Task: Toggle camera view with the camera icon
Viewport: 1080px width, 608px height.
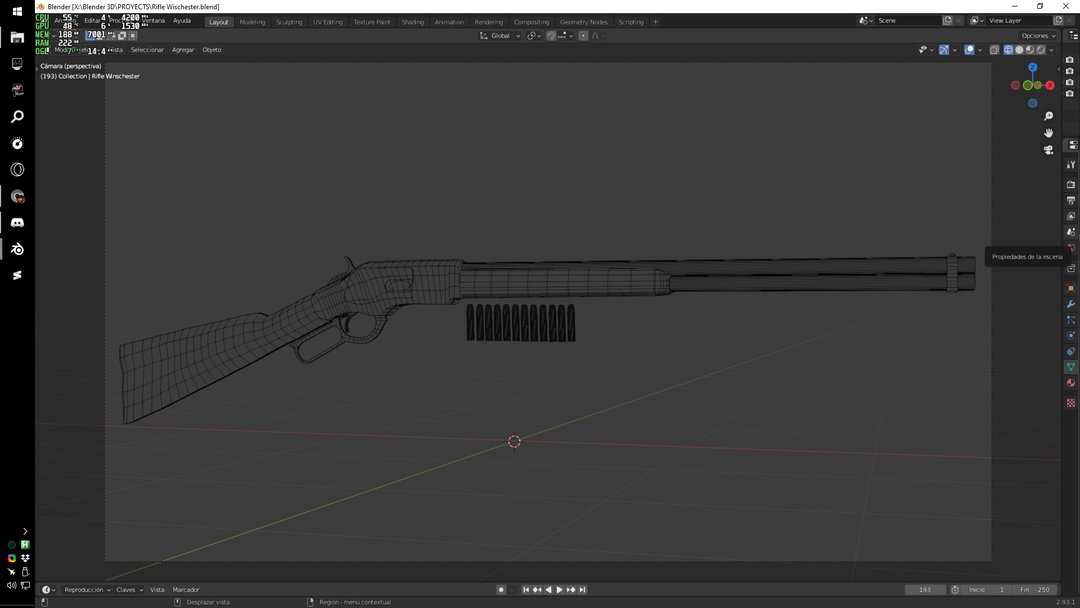Action: [x=1048, y=149]
